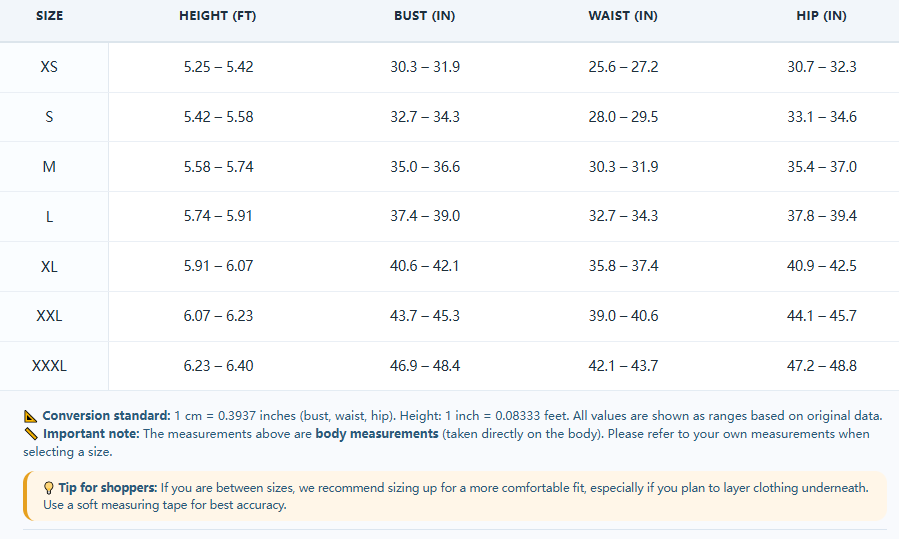Select the XS size row label
This screenshot has width=899, height=539.
[x=49, y=67]
